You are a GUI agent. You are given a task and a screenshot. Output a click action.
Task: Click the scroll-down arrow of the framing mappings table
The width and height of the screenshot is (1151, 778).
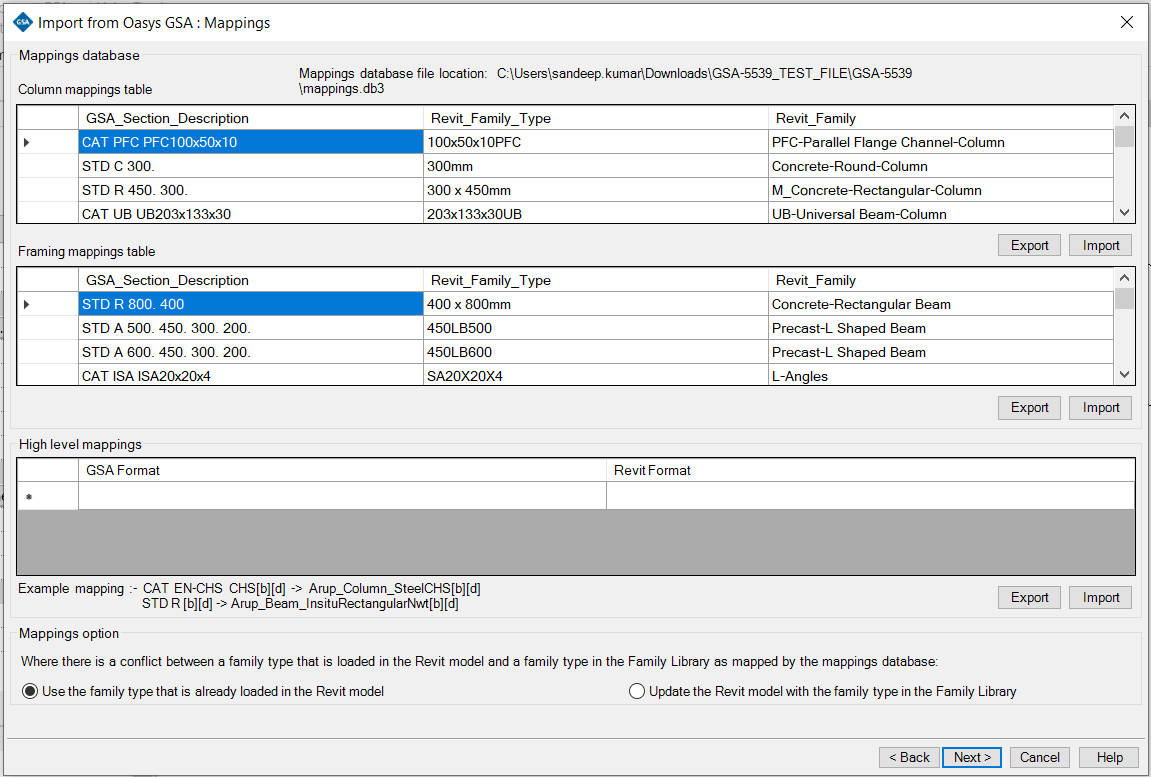(1124, 375)
